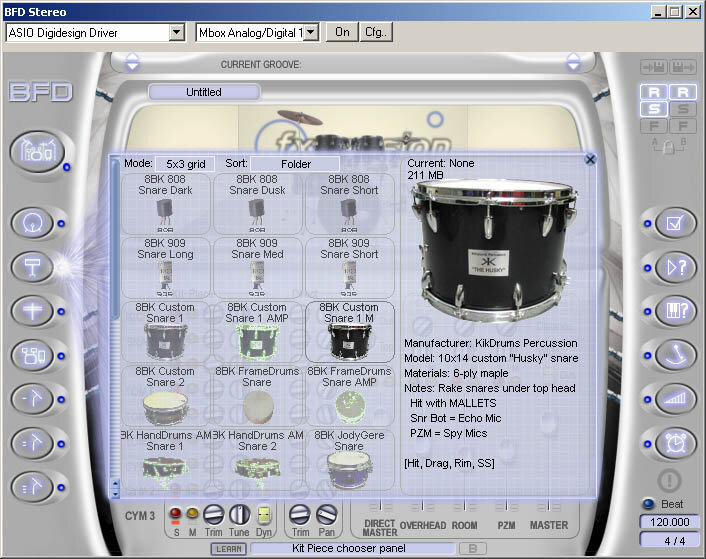Image resolution: width=706 pixels, height=559 pixels.
Task: Click the second Trim knob beside Pan
Action: tap(300, 514)
